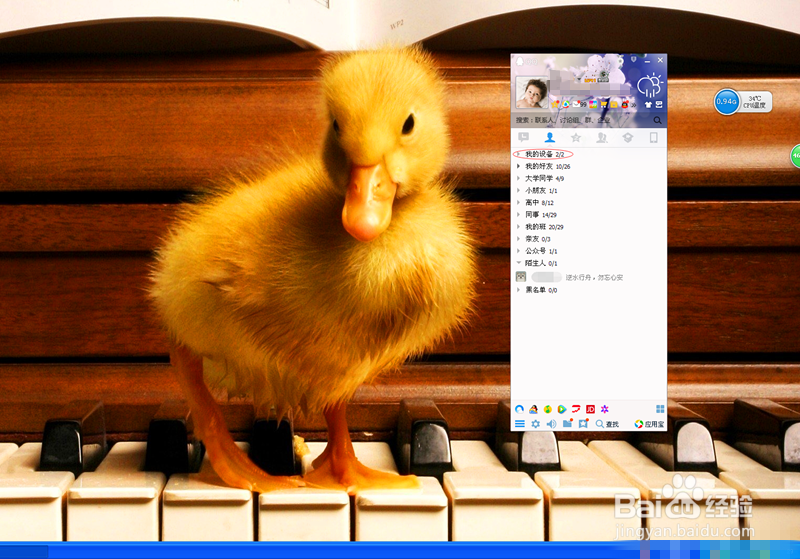Open the red QQ game icon in header

(x=625, y=104)
